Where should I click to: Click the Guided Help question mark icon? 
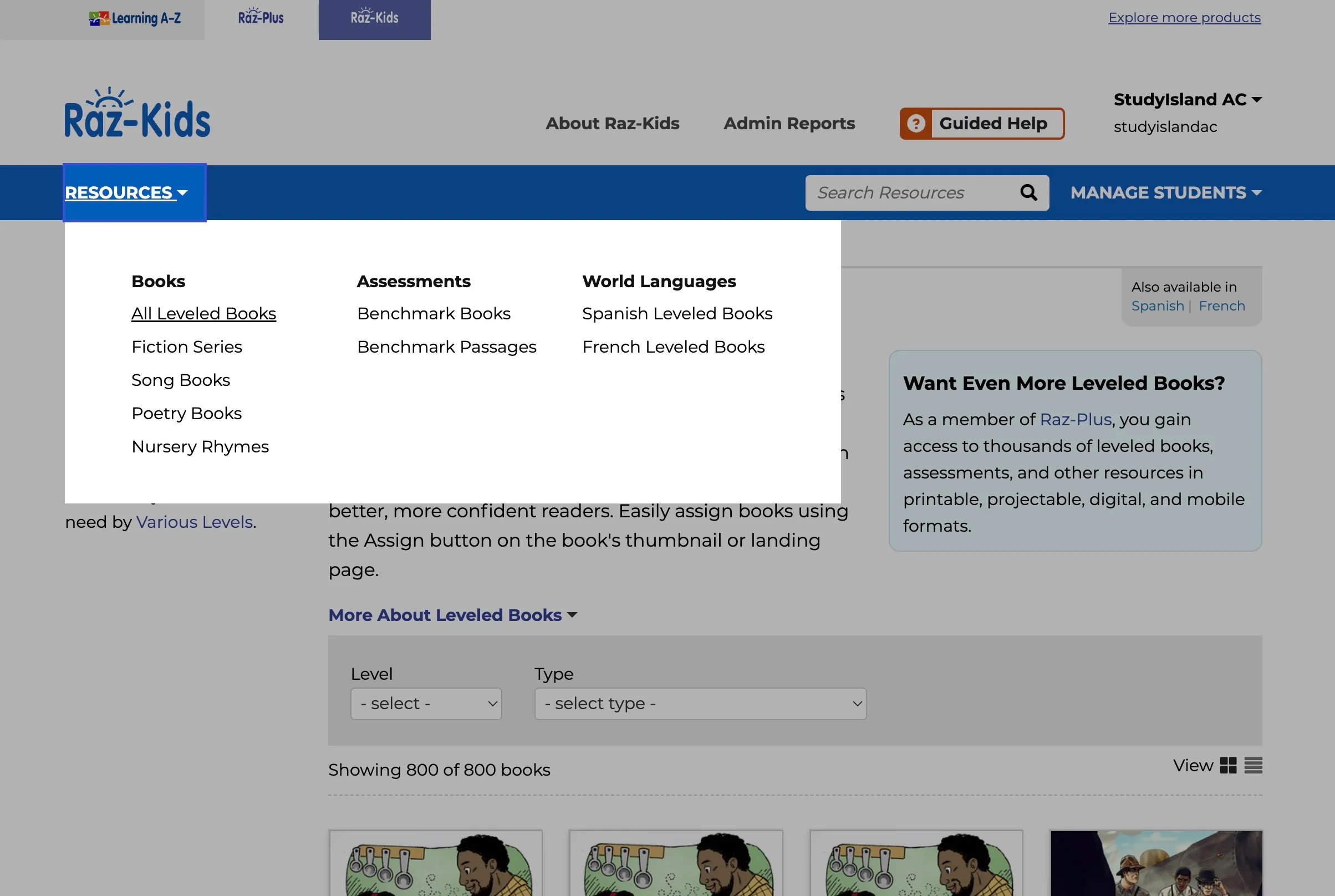(916, 124)
